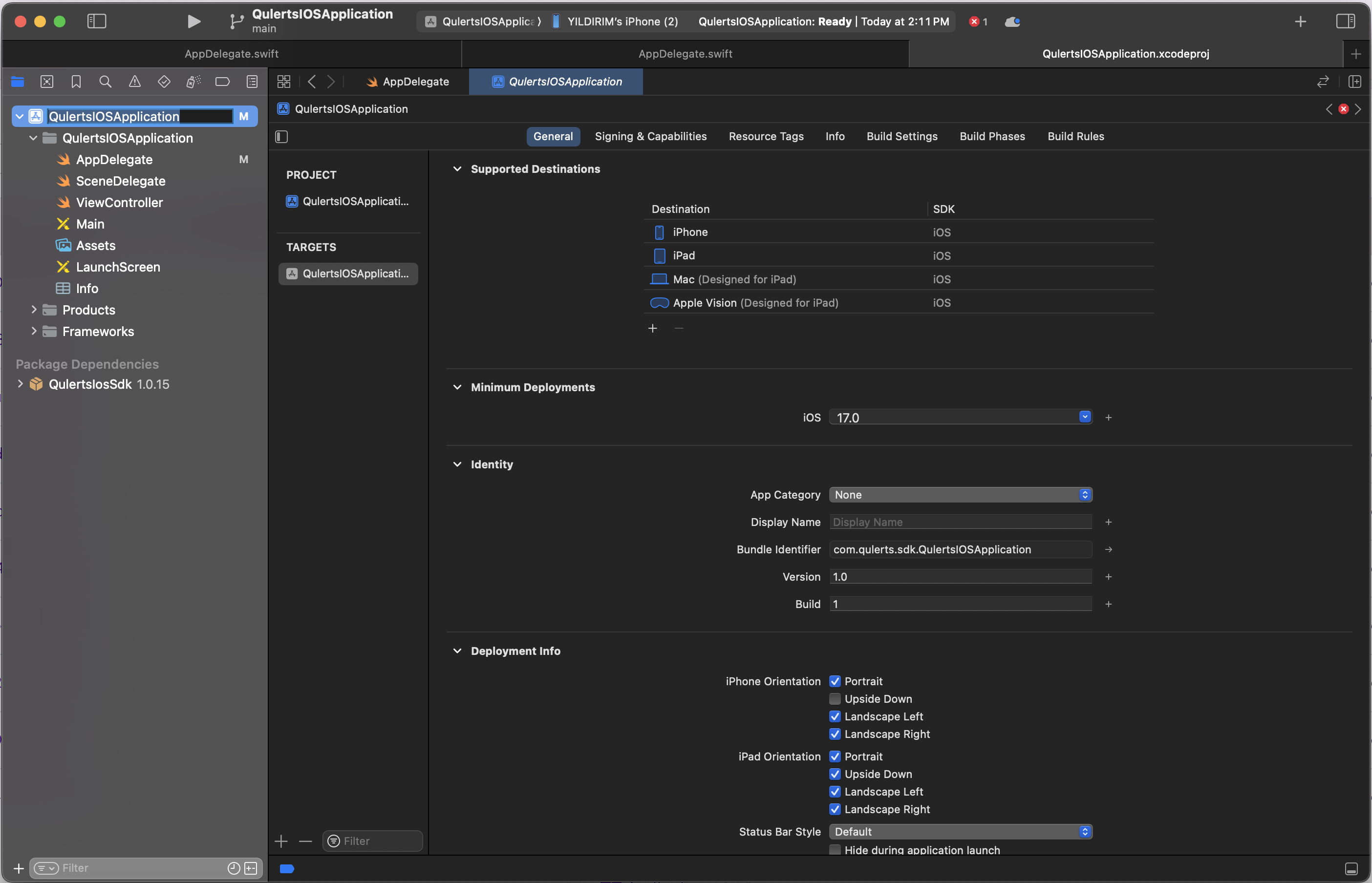The width and height of the screenshot is (1372, 883).
Task: Collapse the Deployment Info section
Action: tap(457, 652)
